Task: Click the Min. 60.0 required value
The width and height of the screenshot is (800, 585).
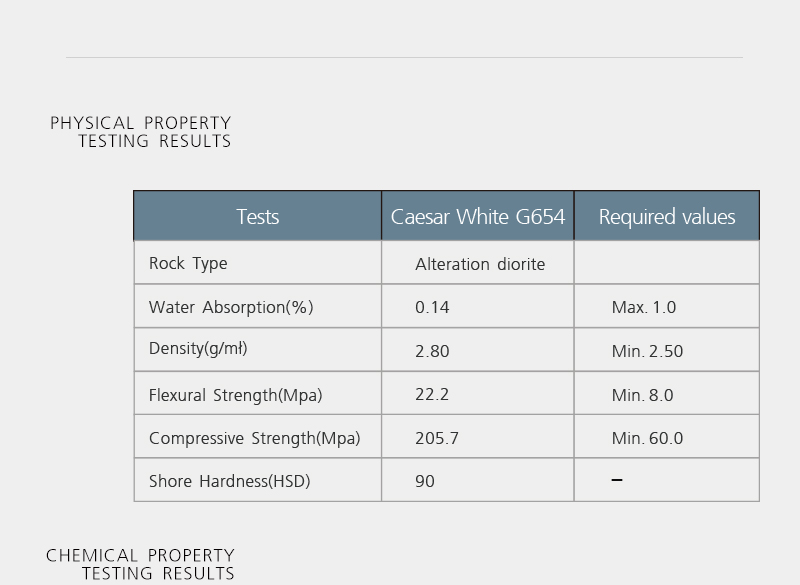Action: tap(647, 438)
